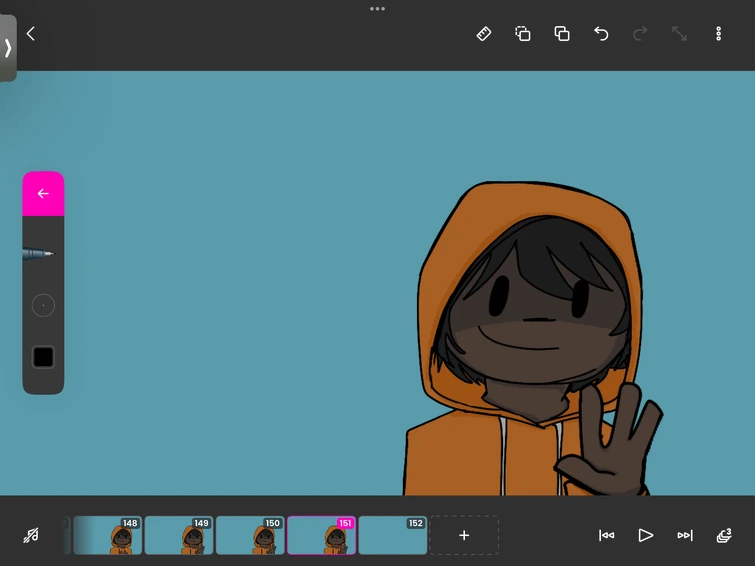Select the pen brush in tool panel

40,254
